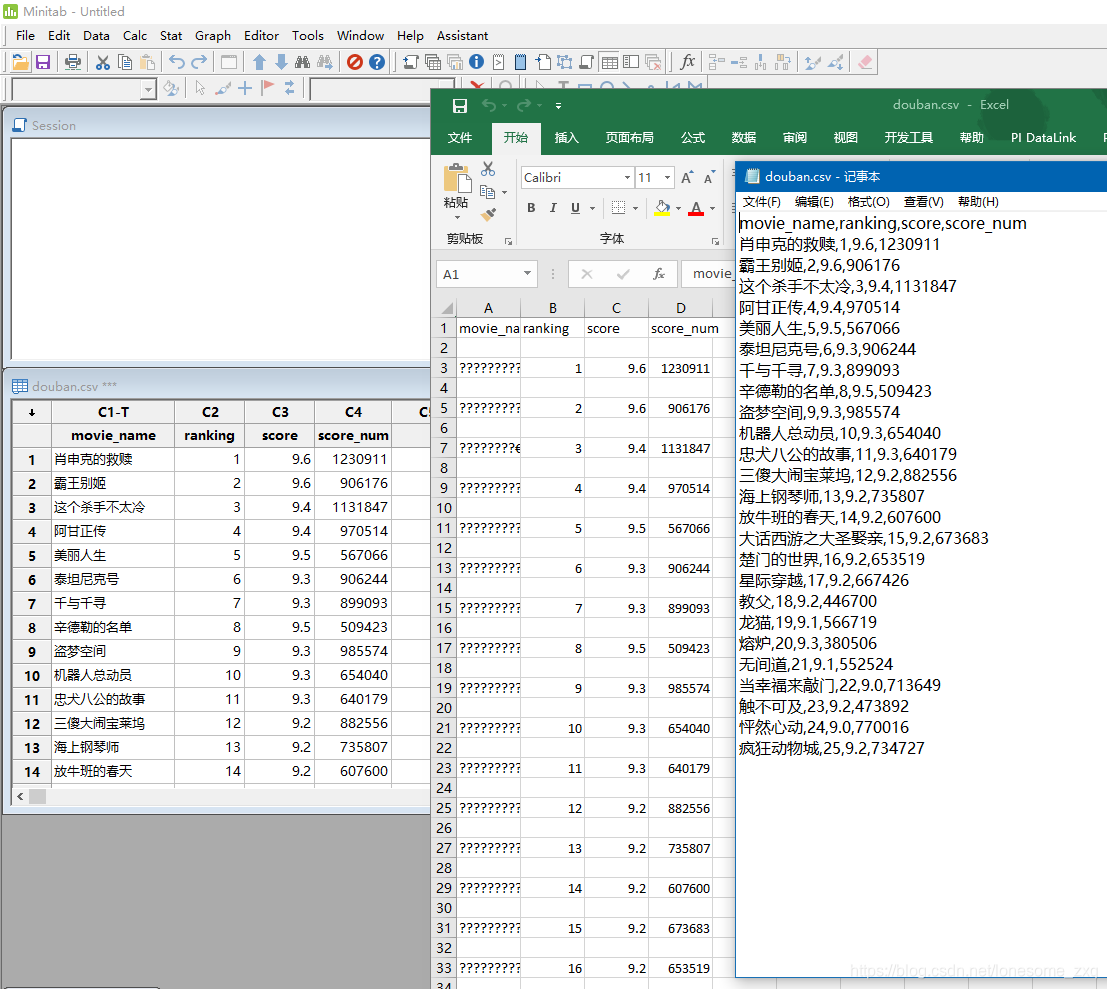The width and height of the screenshot is (1107, 989).
Task: Click the blue plus crosshair tool in Minitab
Action: click(x=245, y=88)
